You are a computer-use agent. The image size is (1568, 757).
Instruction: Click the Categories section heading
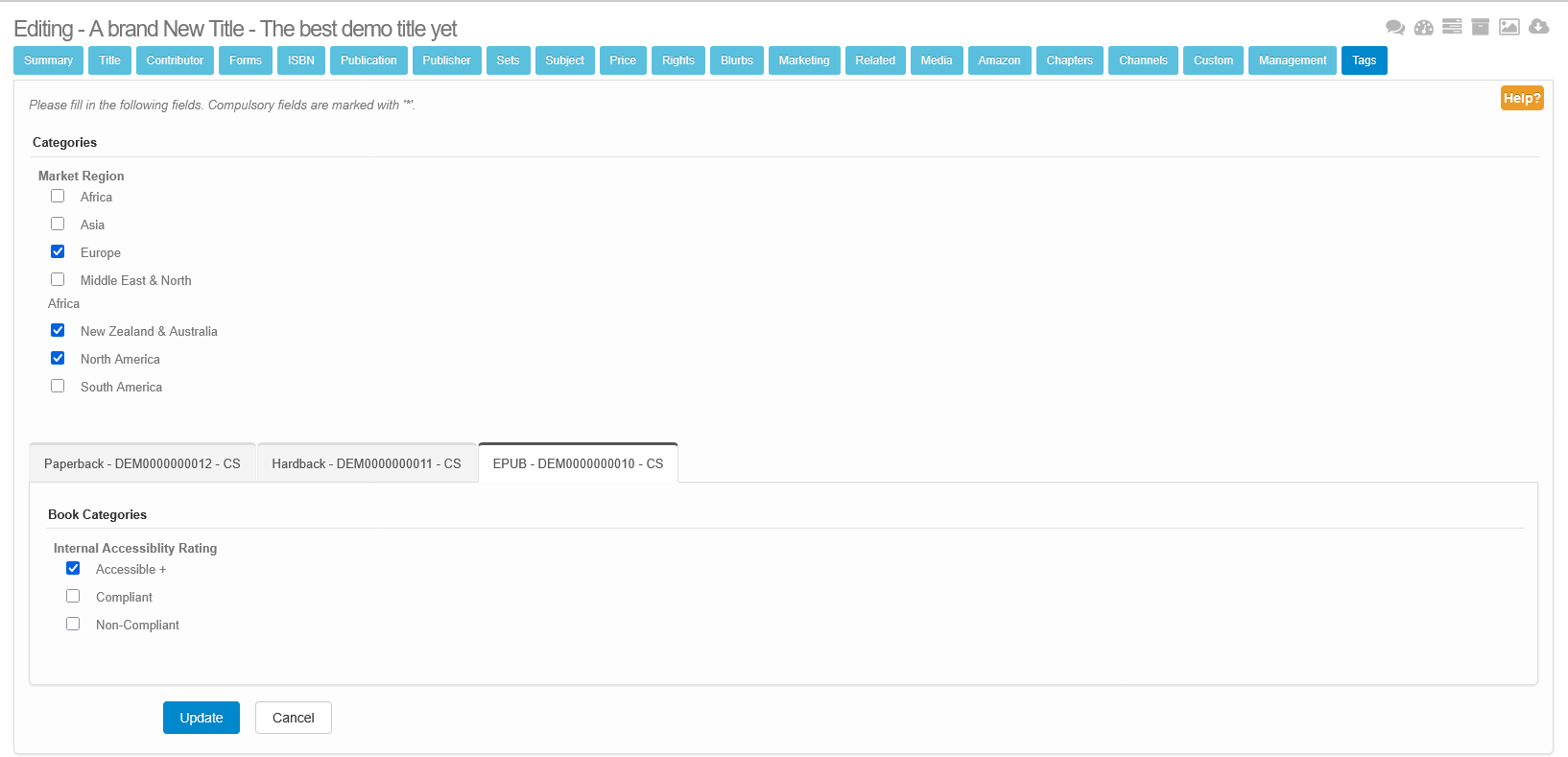tap(64, 142)
